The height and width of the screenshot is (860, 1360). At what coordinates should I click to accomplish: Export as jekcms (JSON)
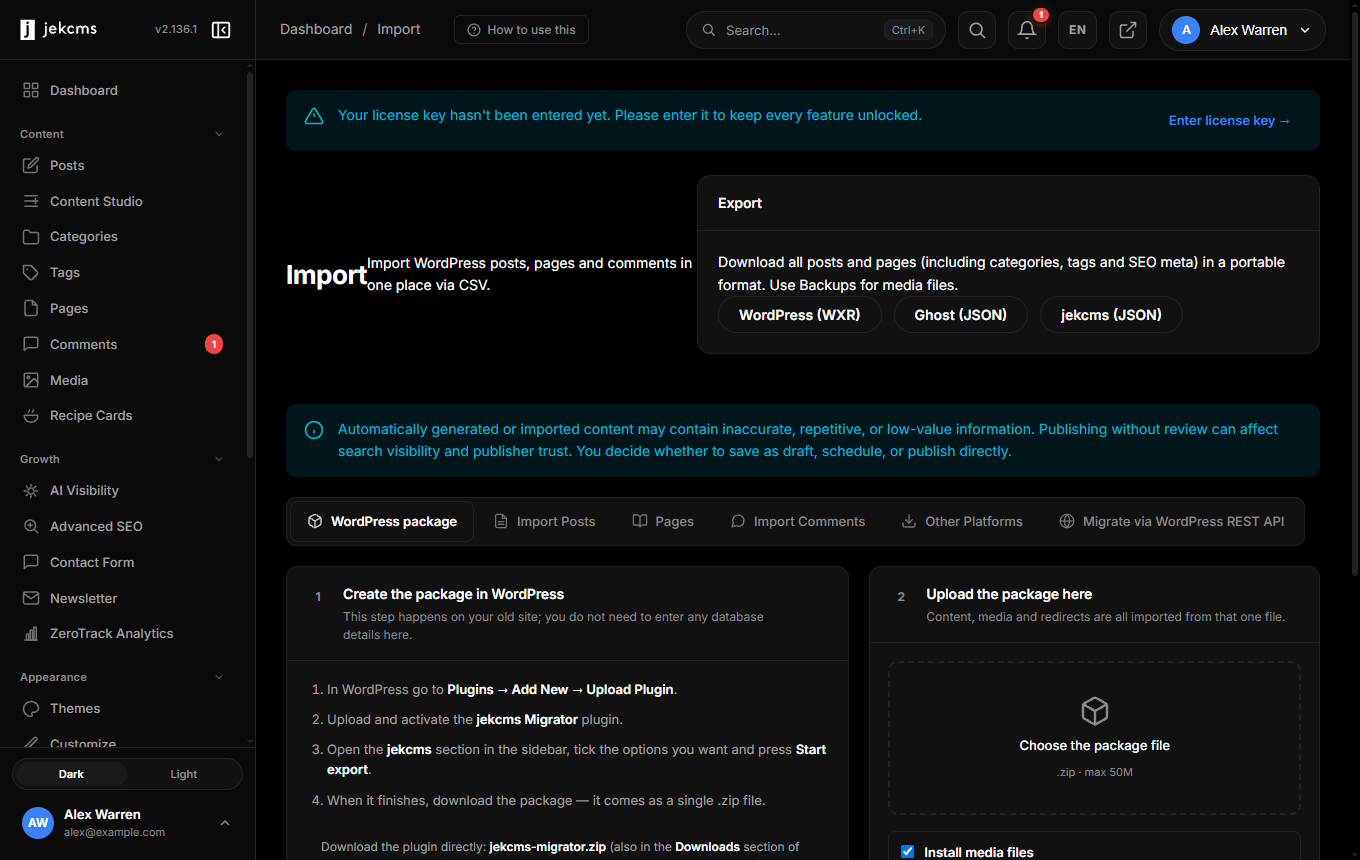(x=1111, y=315)
